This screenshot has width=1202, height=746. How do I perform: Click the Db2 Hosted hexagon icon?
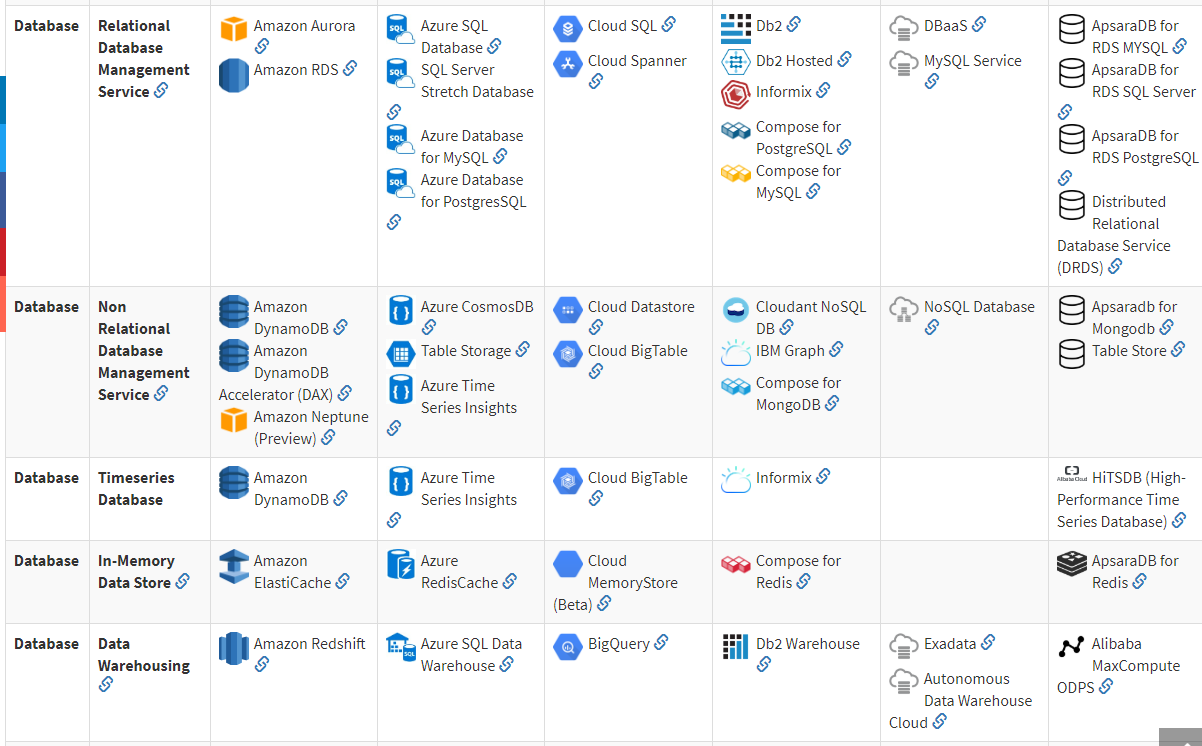tap(736, 62)
